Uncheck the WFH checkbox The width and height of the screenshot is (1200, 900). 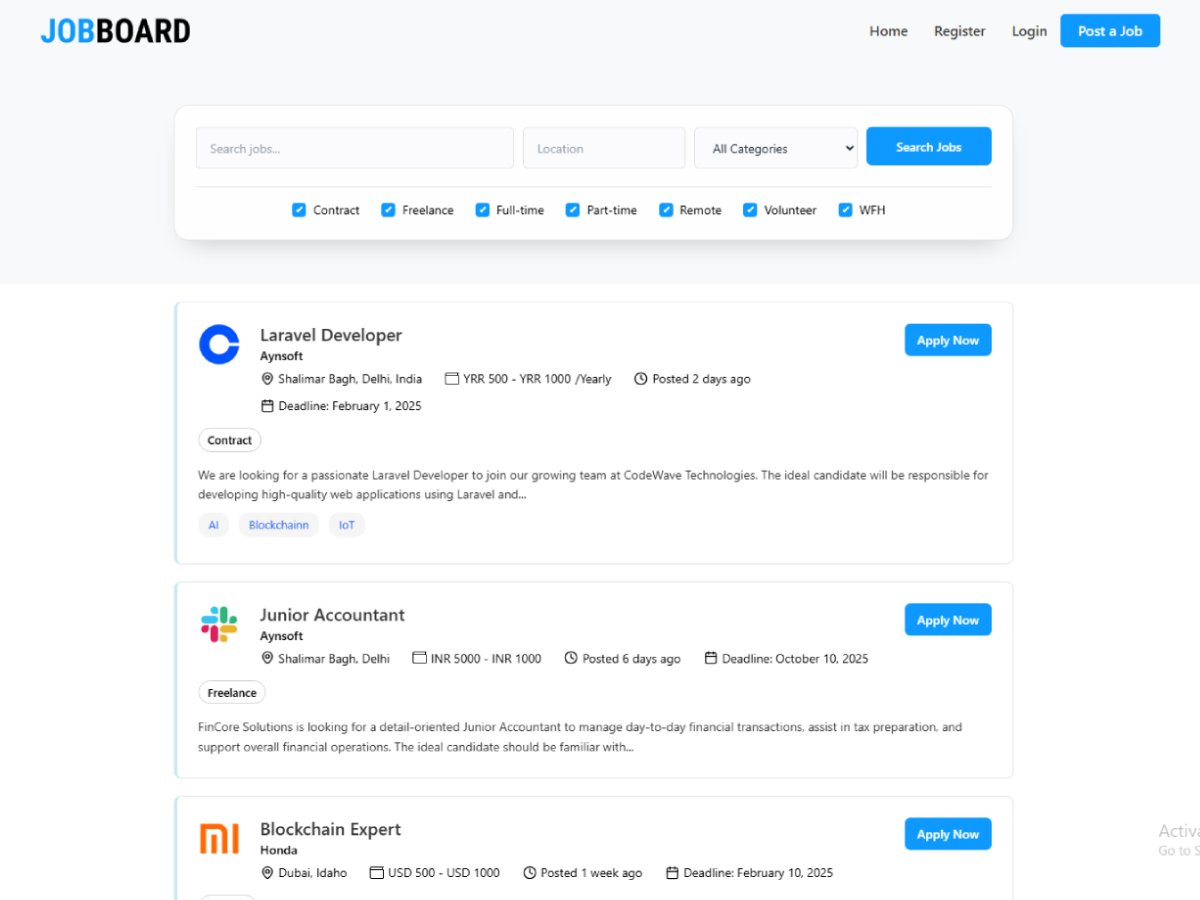point(845,210)
